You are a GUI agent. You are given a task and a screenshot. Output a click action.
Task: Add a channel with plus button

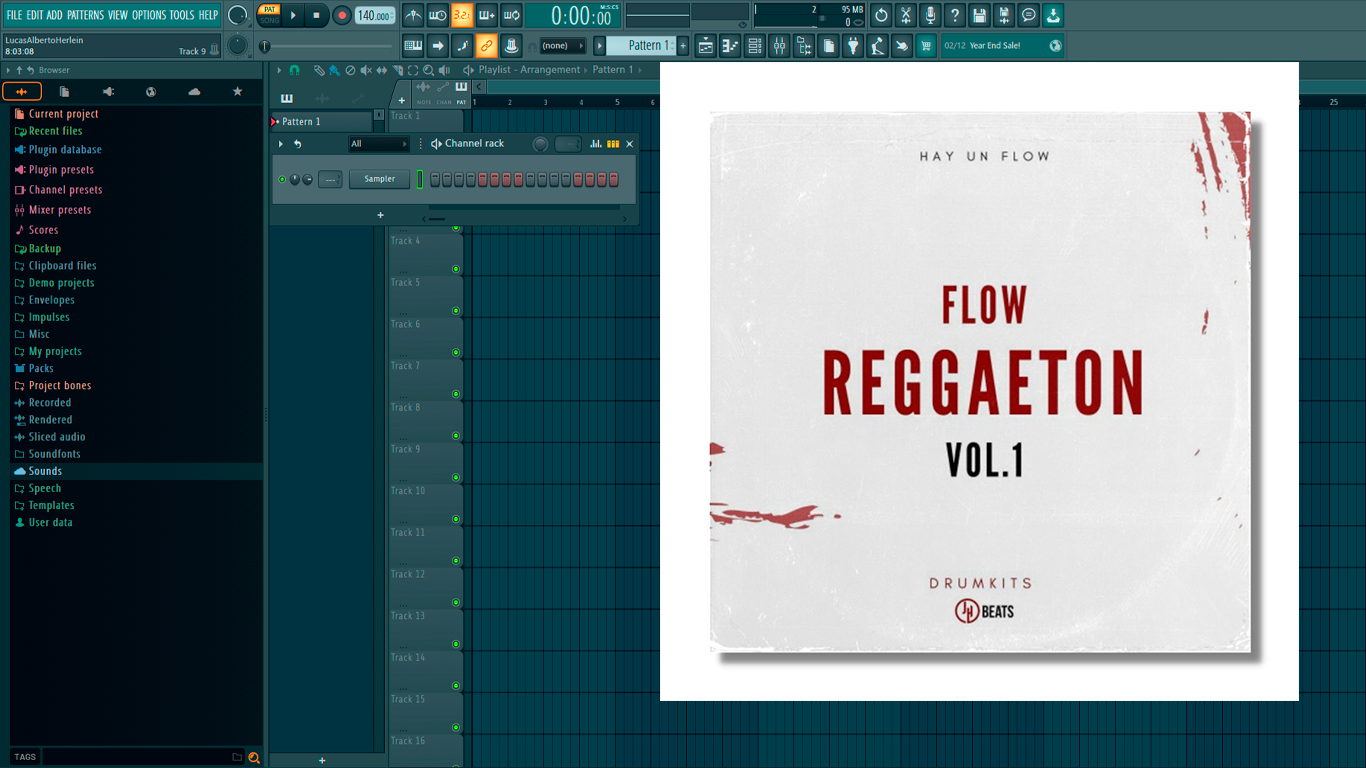(x=380, y=215)
